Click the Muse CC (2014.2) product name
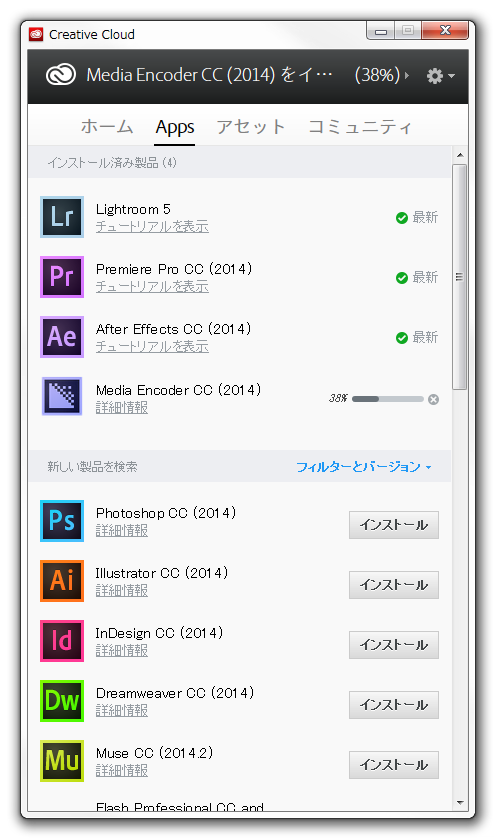The height and width of the screenshot is (839, 496). [x=155, y=753]
